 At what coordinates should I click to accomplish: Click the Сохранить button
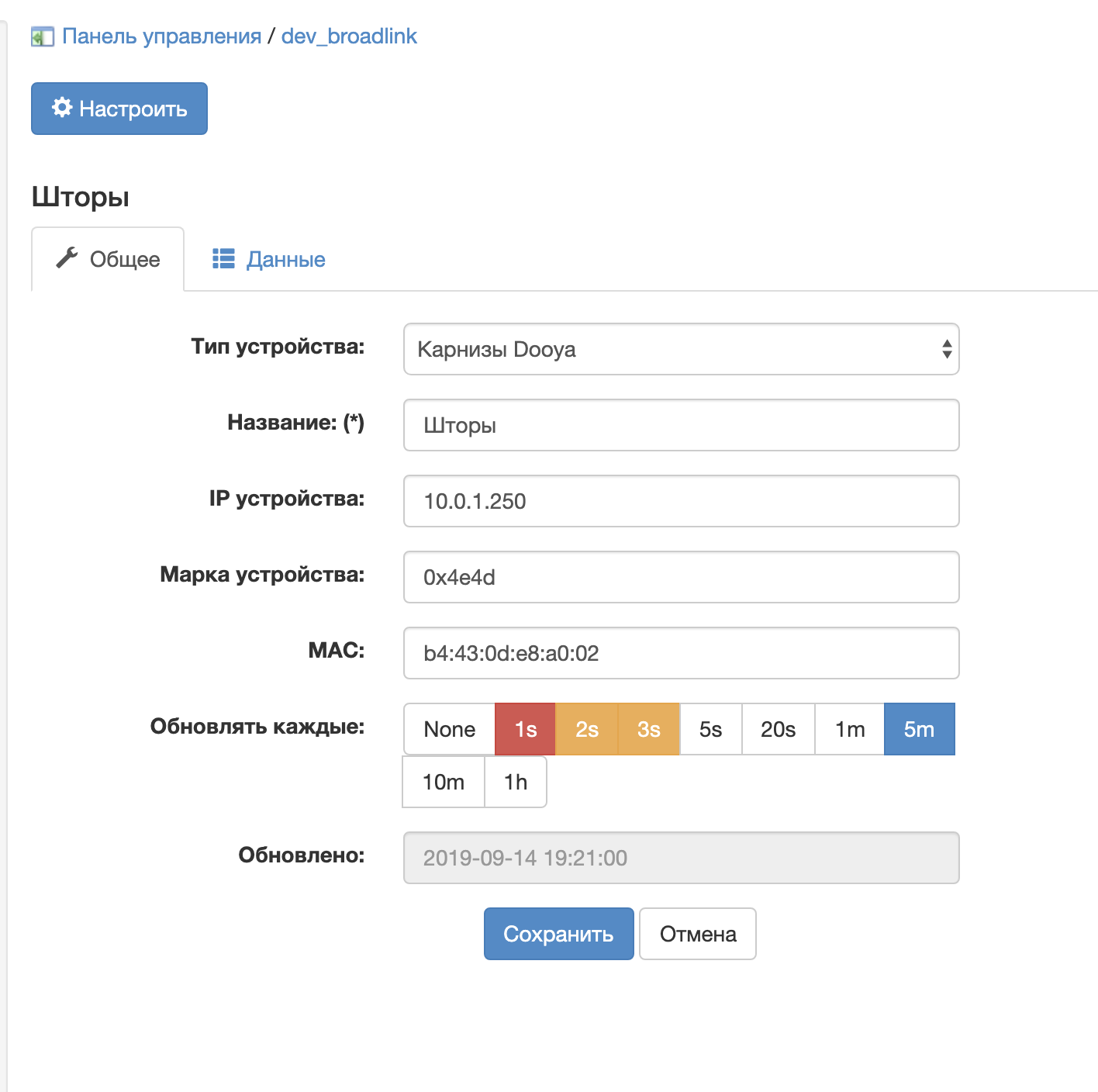tap(558, 934)
